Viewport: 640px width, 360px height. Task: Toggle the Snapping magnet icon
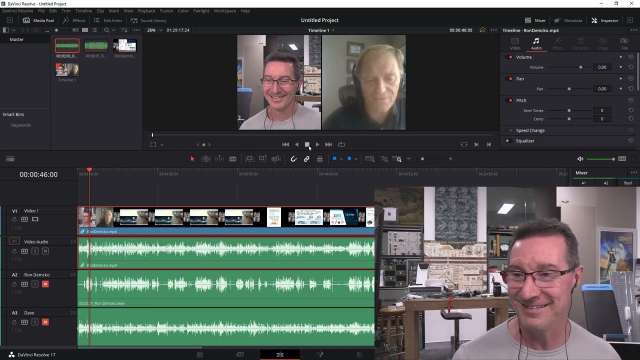point(293,159)
